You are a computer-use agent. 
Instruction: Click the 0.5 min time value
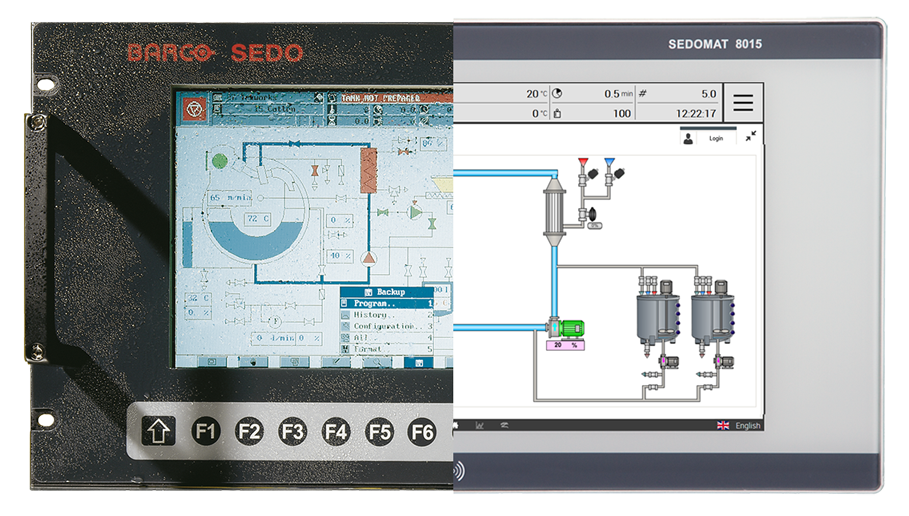[x=618, y=94]
